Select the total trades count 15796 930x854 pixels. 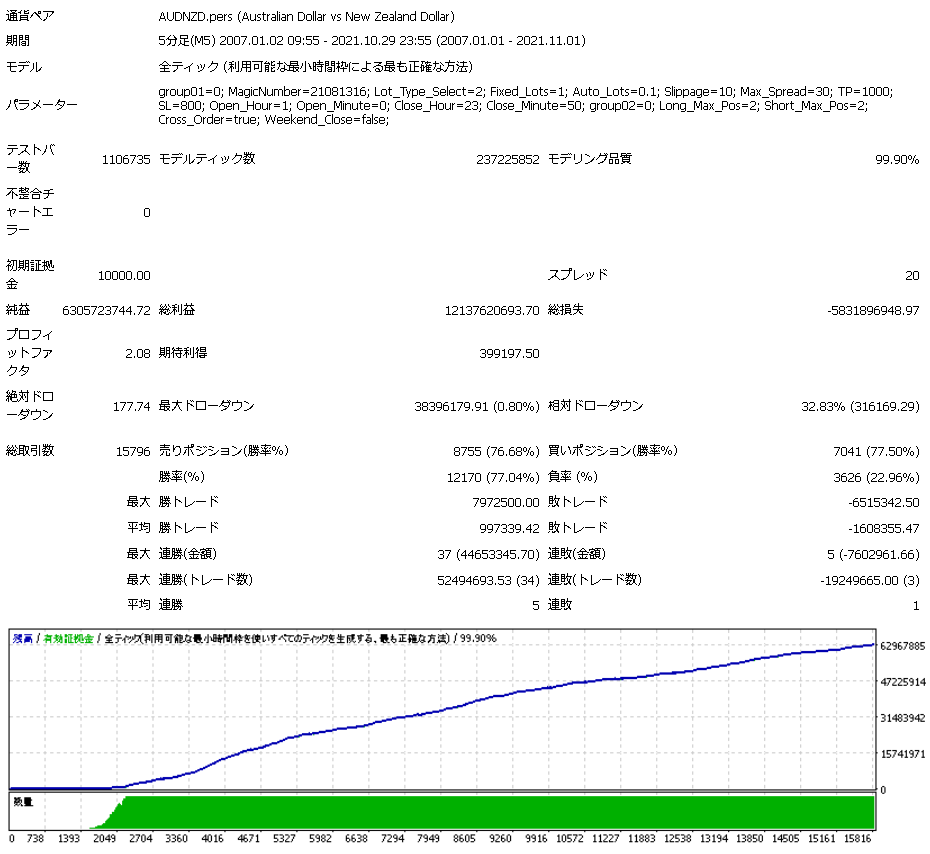click(x=133, y=452)
